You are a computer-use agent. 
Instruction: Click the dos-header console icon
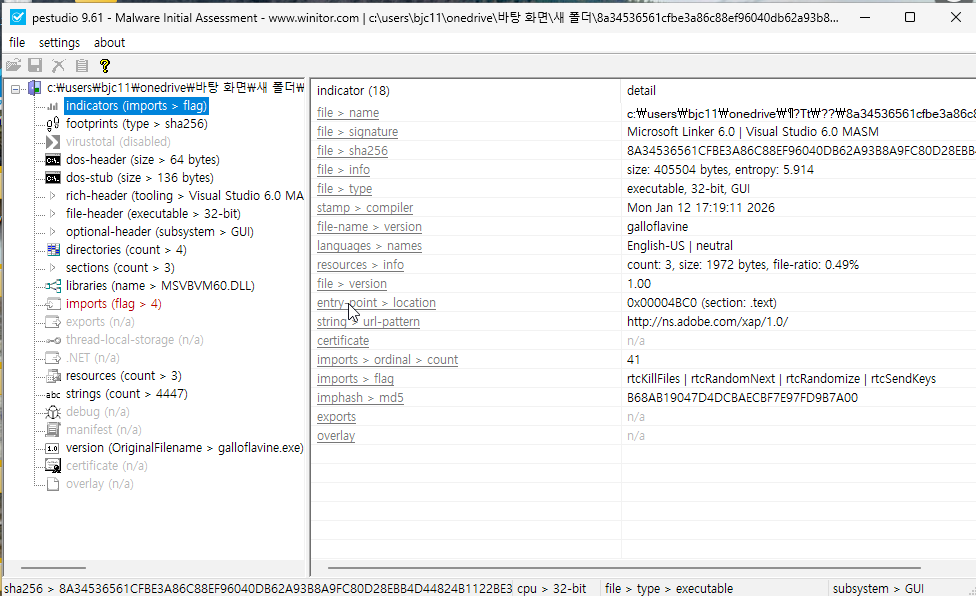click(53, 160)
